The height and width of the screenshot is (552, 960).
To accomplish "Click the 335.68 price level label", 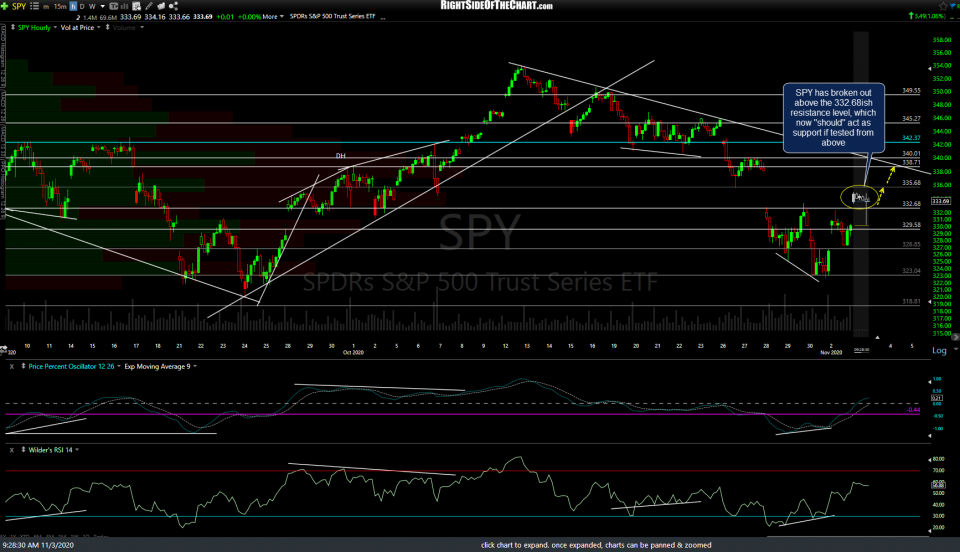I will 911,183.
